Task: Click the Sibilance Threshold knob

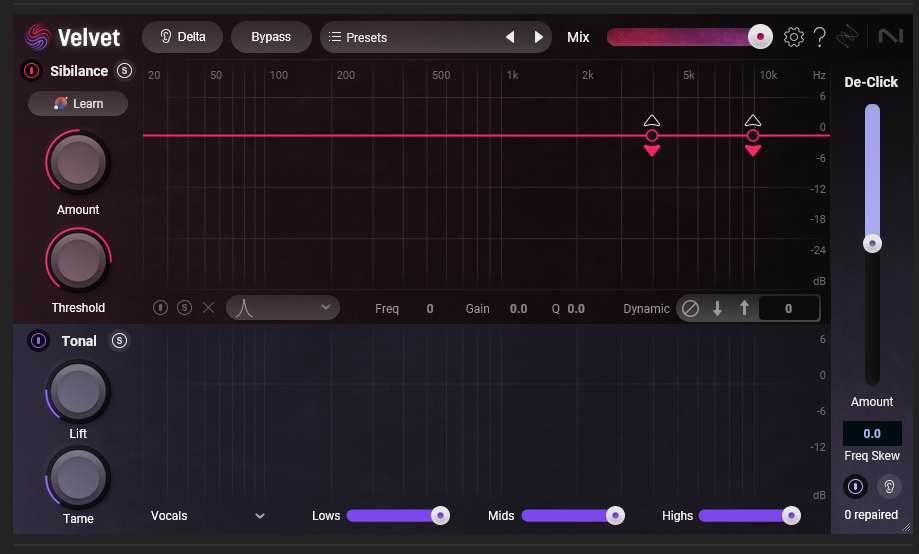Action: tap(78, 260)
